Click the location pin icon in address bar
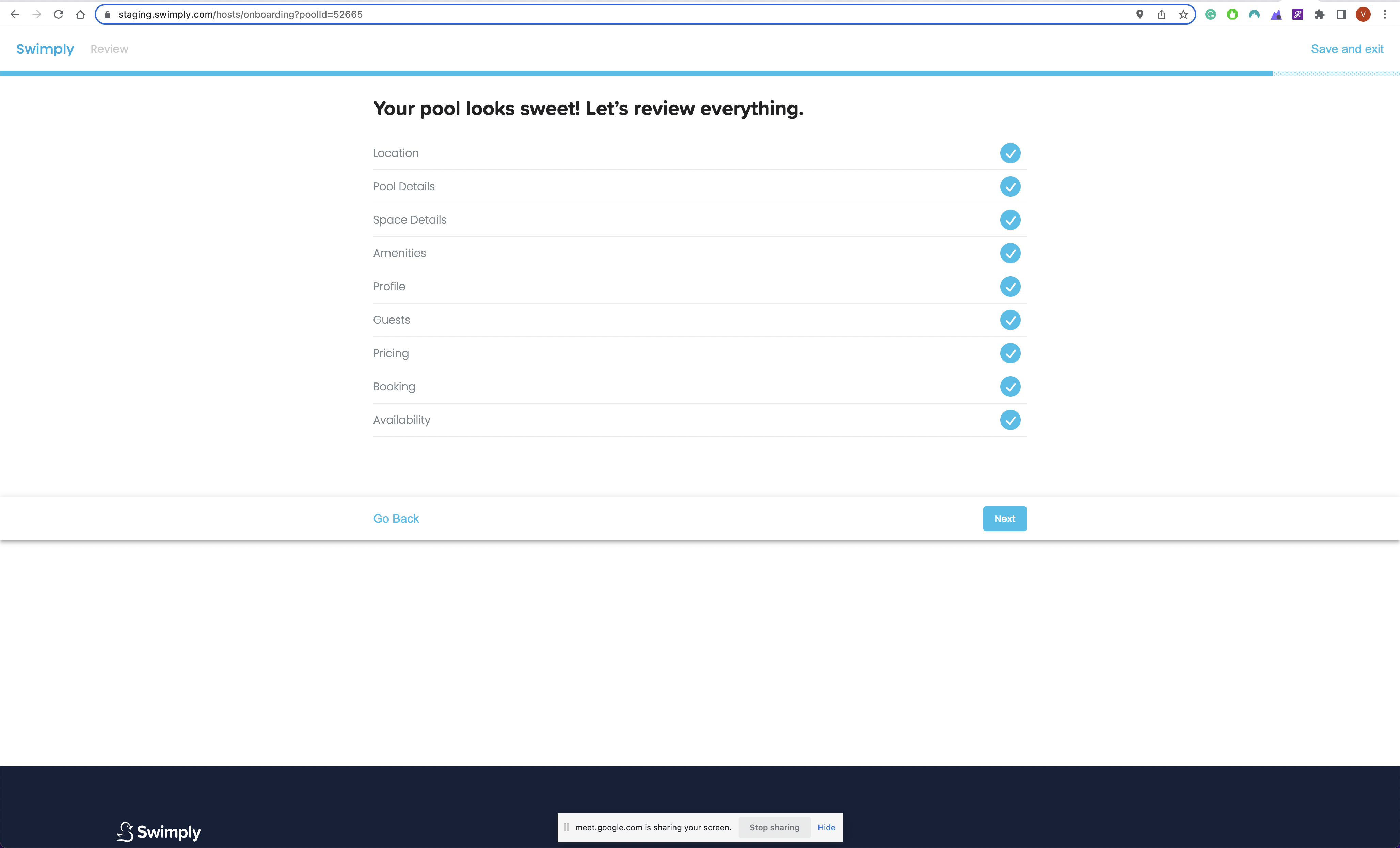The width and height of the screenshot is (1400, 848). click(1139, 14)
